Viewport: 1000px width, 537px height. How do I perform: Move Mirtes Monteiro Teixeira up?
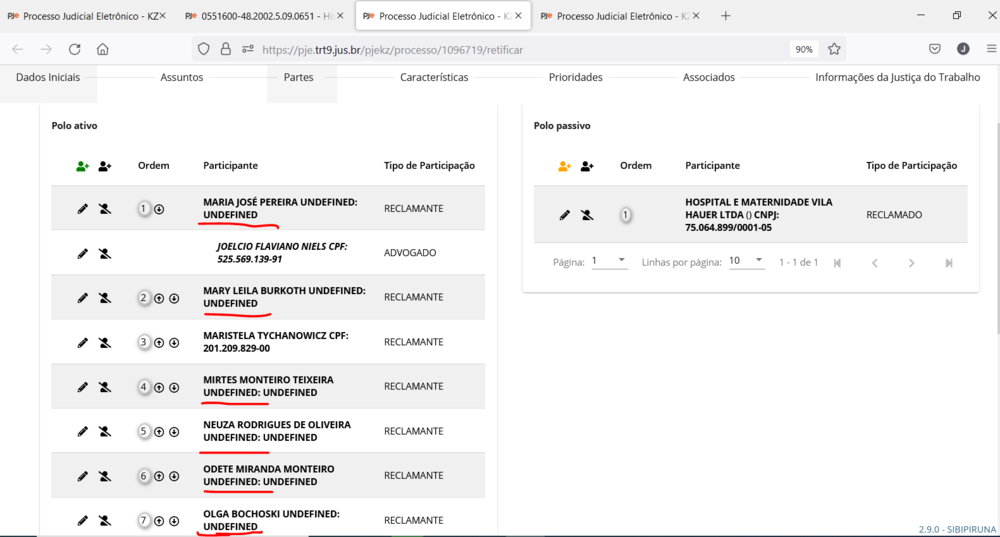tap(159, 388)
